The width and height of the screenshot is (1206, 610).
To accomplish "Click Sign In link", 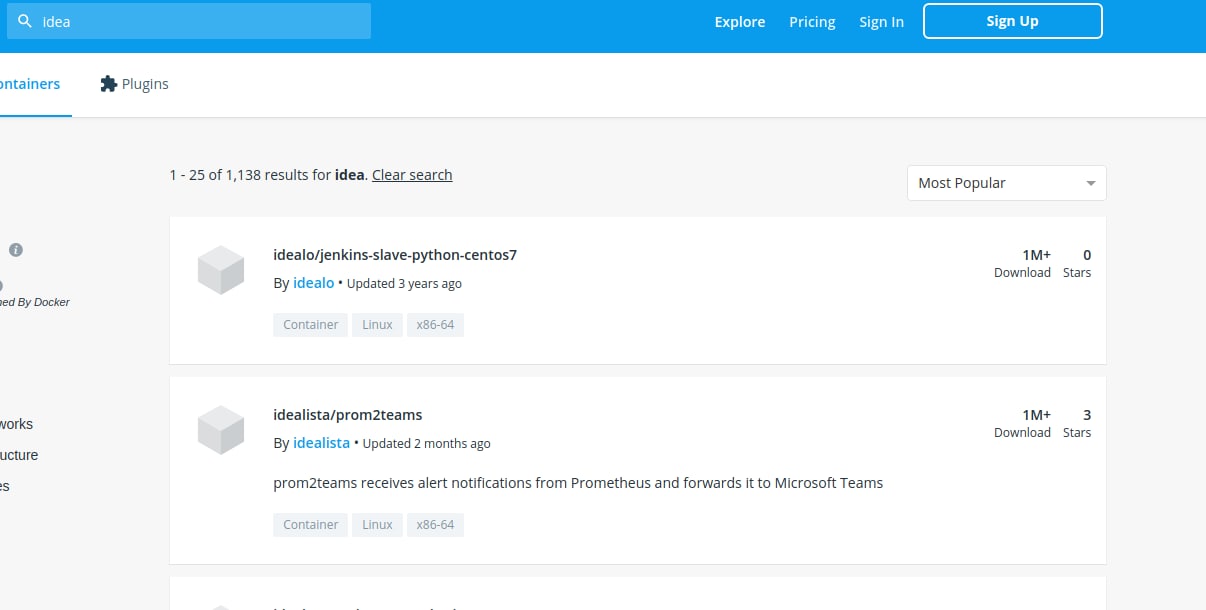I will pos(881,21).
